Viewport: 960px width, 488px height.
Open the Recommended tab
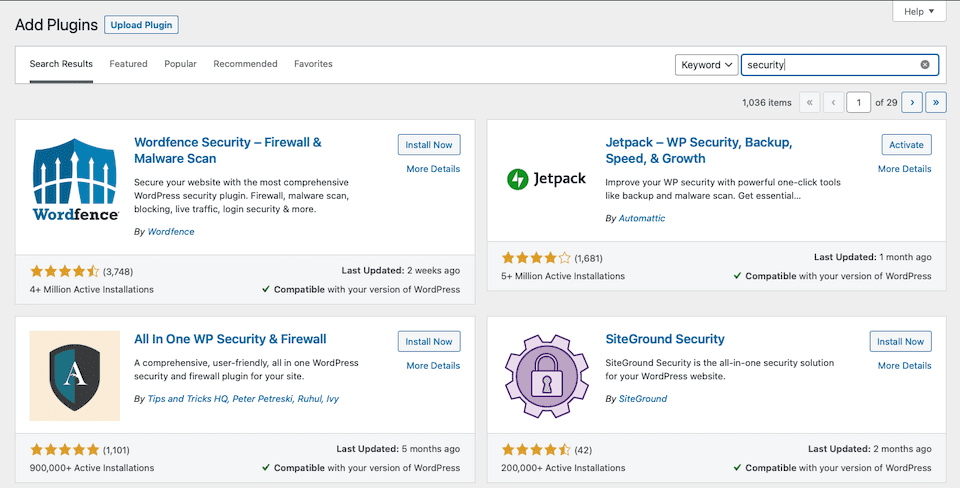coord(246,64)
